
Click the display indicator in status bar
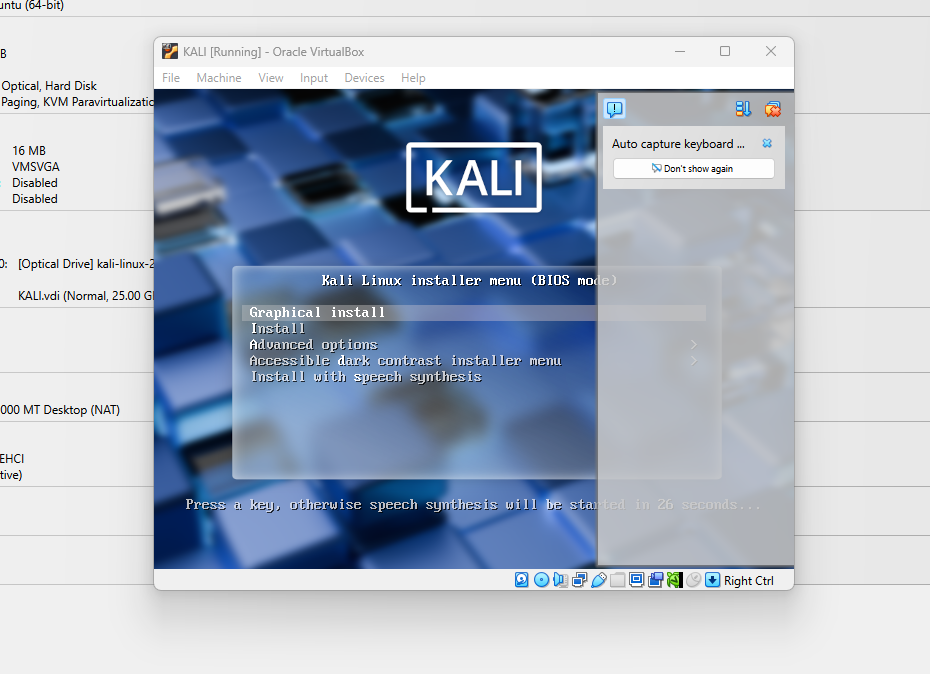pyautogui.click(x=636, y=580)
